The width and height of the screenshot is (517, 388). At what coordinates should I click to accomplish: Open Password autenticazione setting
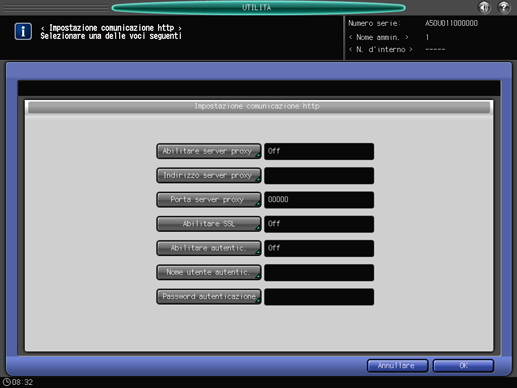click(x=209, y=297)
